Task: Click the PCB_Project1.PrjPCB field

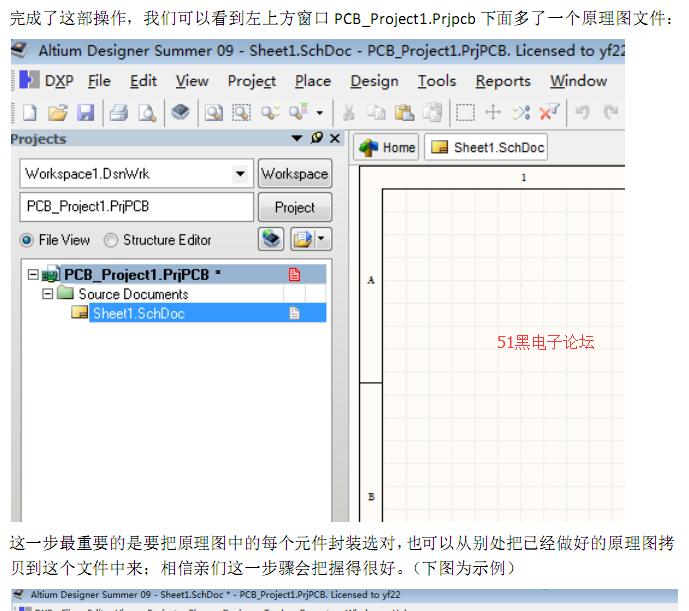Action: click(137, 207)
